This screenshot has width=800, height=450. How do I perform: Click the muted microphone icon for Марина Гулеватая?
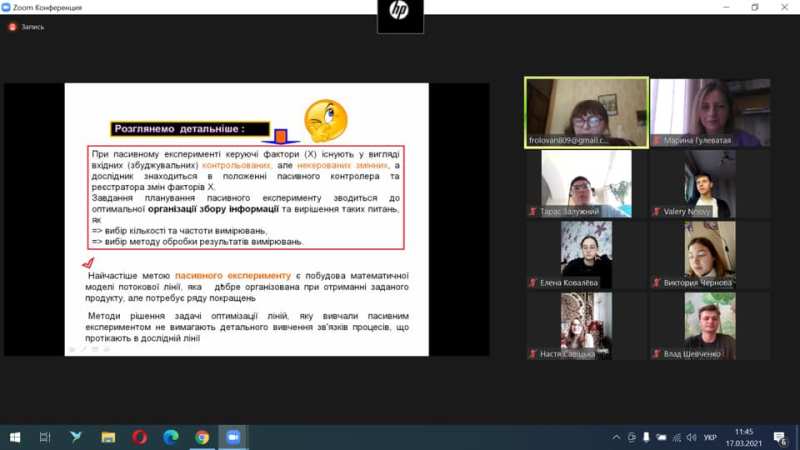click(656, 141)
